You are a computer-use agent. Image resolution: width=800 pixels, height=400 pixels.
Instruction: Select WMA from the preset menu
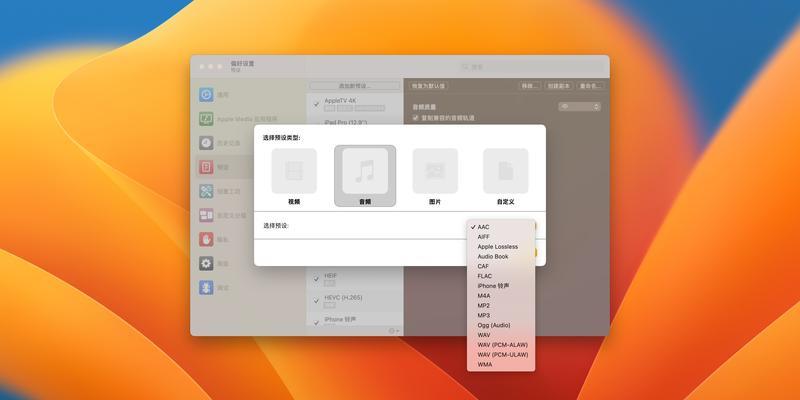coord(501,364)
